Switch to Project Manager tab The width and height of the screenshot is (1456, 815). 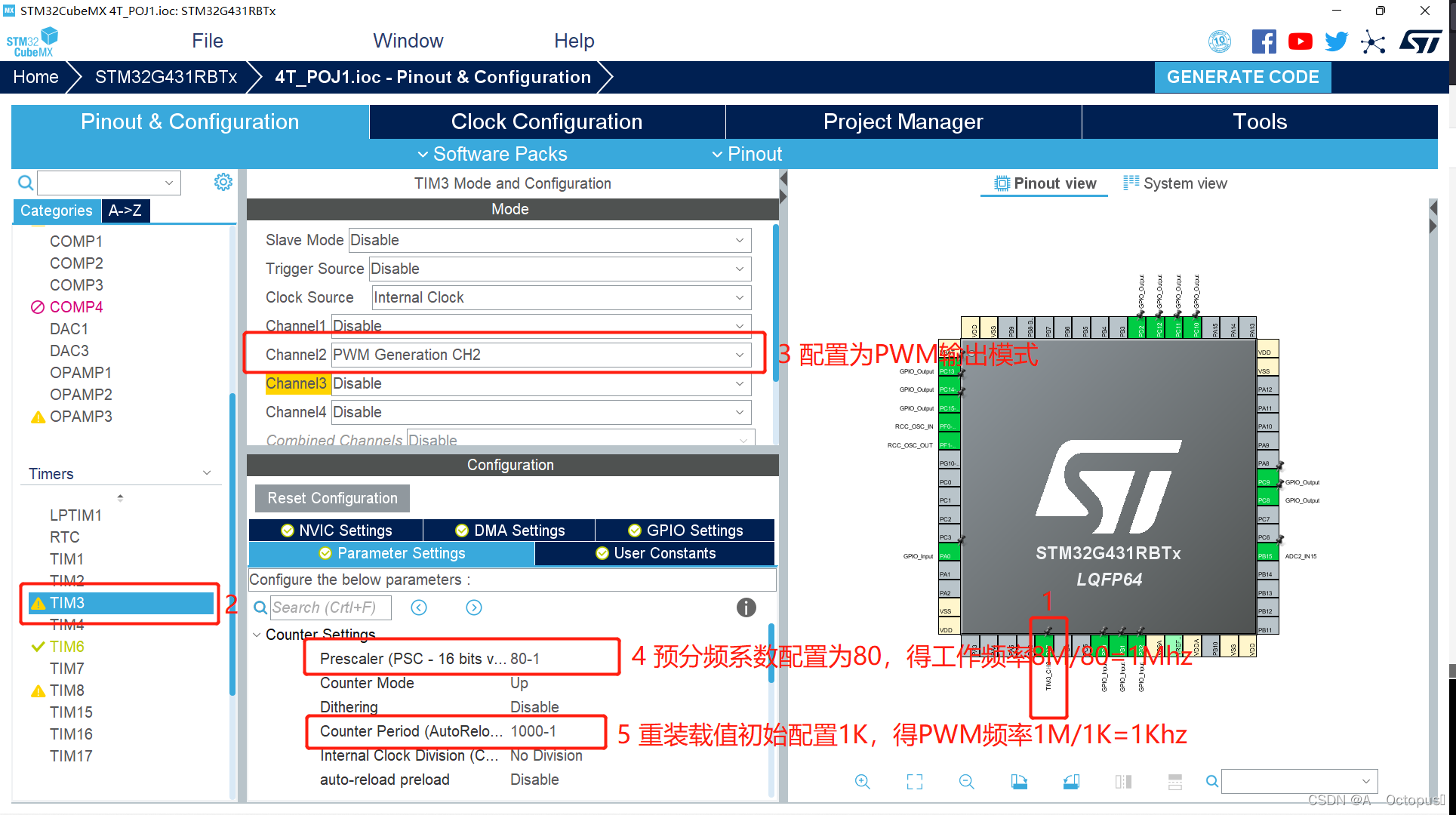point(903,121)
